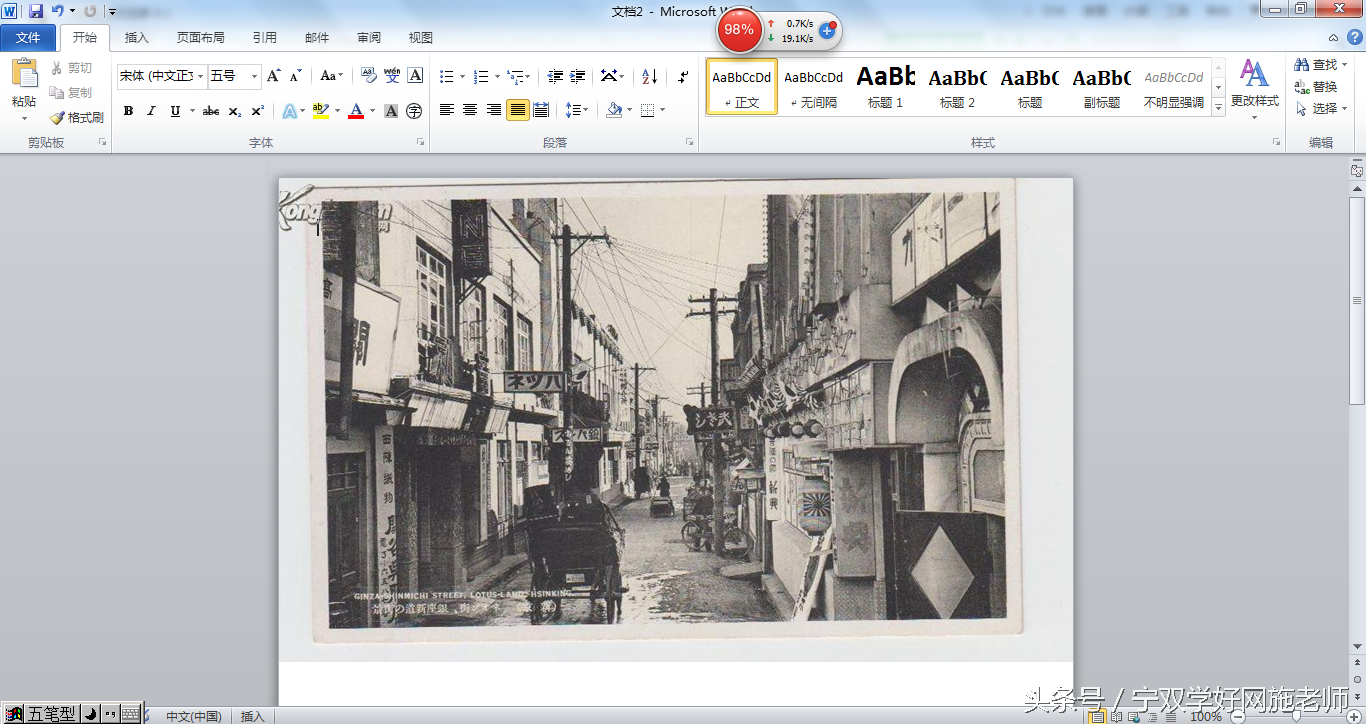
Task: Click the Sort A-Z icon
Action: click(x=649, y=76)
